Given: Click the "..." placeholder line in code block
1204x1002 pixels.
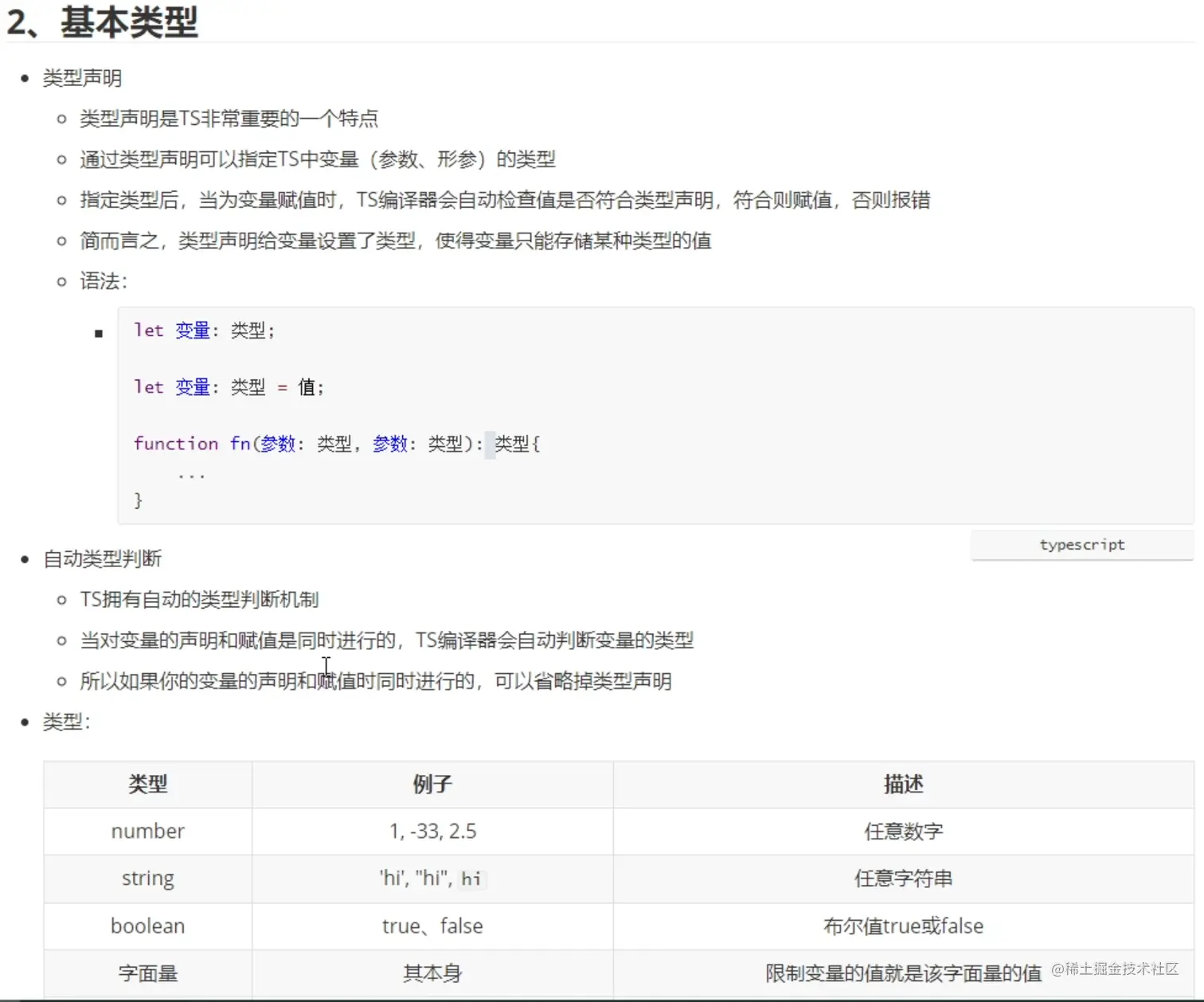Looking at the screenshot, I should [x=191, y=475].
